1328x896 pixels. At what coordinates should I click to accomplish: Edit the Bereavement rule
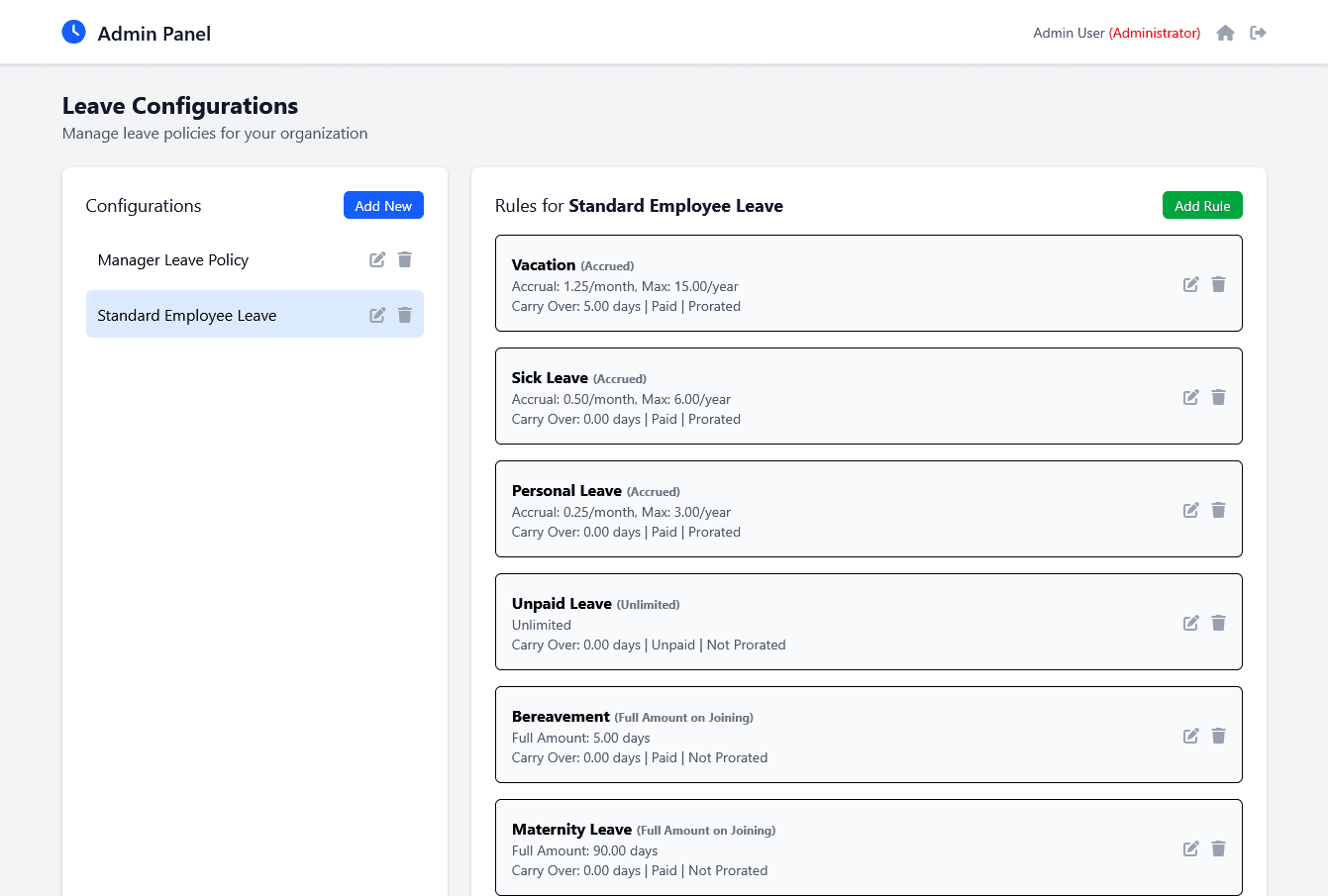(x=1191, y=736)
